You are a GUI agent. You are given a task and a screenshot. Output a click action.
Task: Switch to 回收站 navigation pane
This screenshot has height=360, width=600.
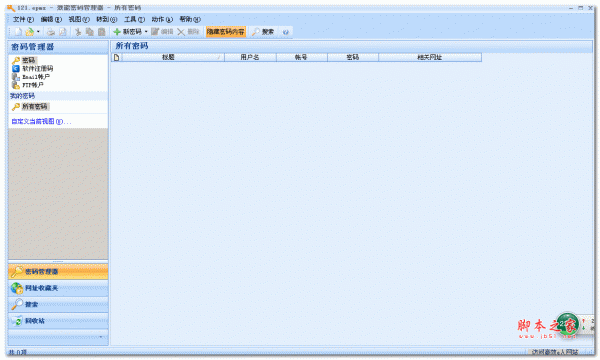pos(58,321)
